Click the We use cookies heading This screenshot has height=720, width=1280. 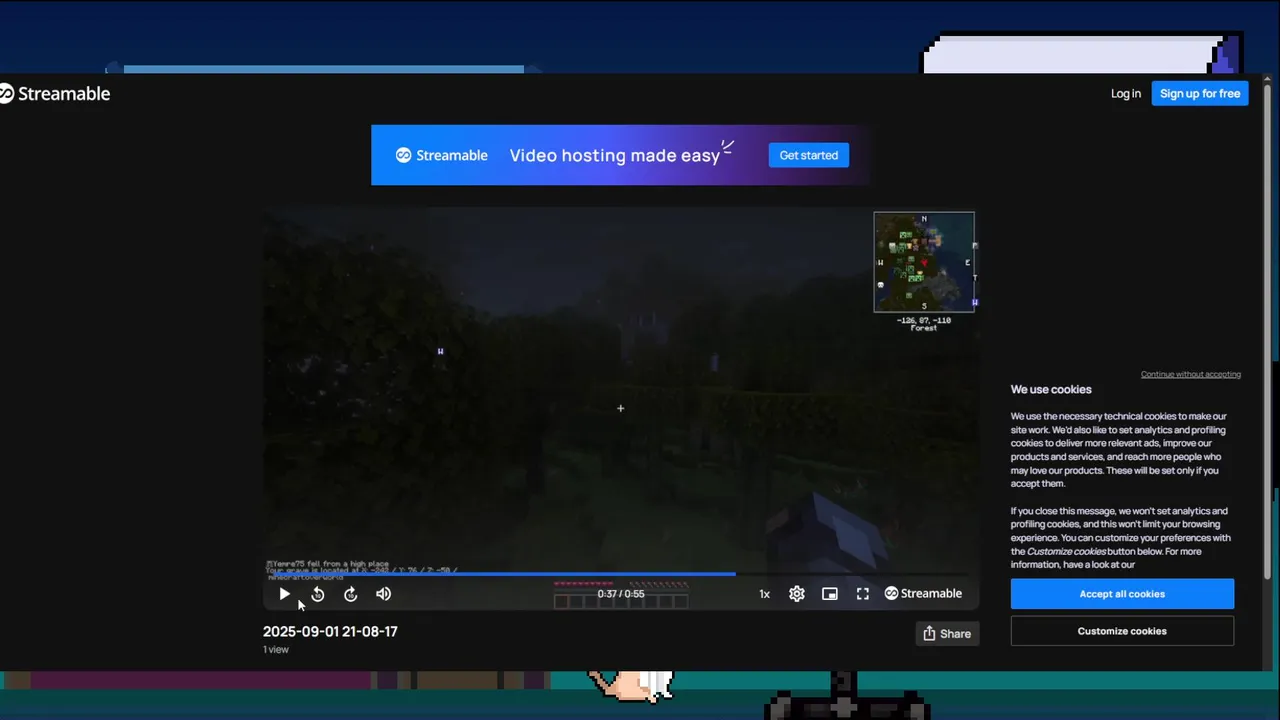(x=1051, y=390)
